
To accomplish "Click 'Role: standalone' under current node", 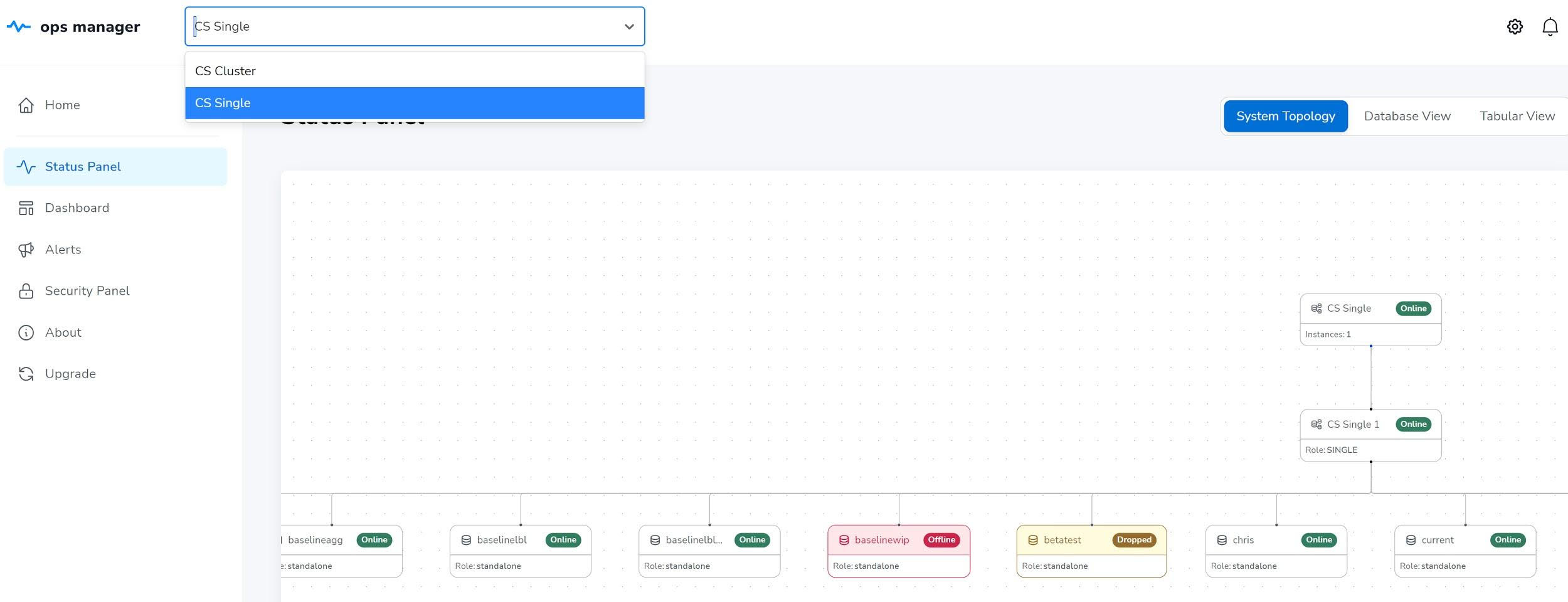I will (1433, 566).
